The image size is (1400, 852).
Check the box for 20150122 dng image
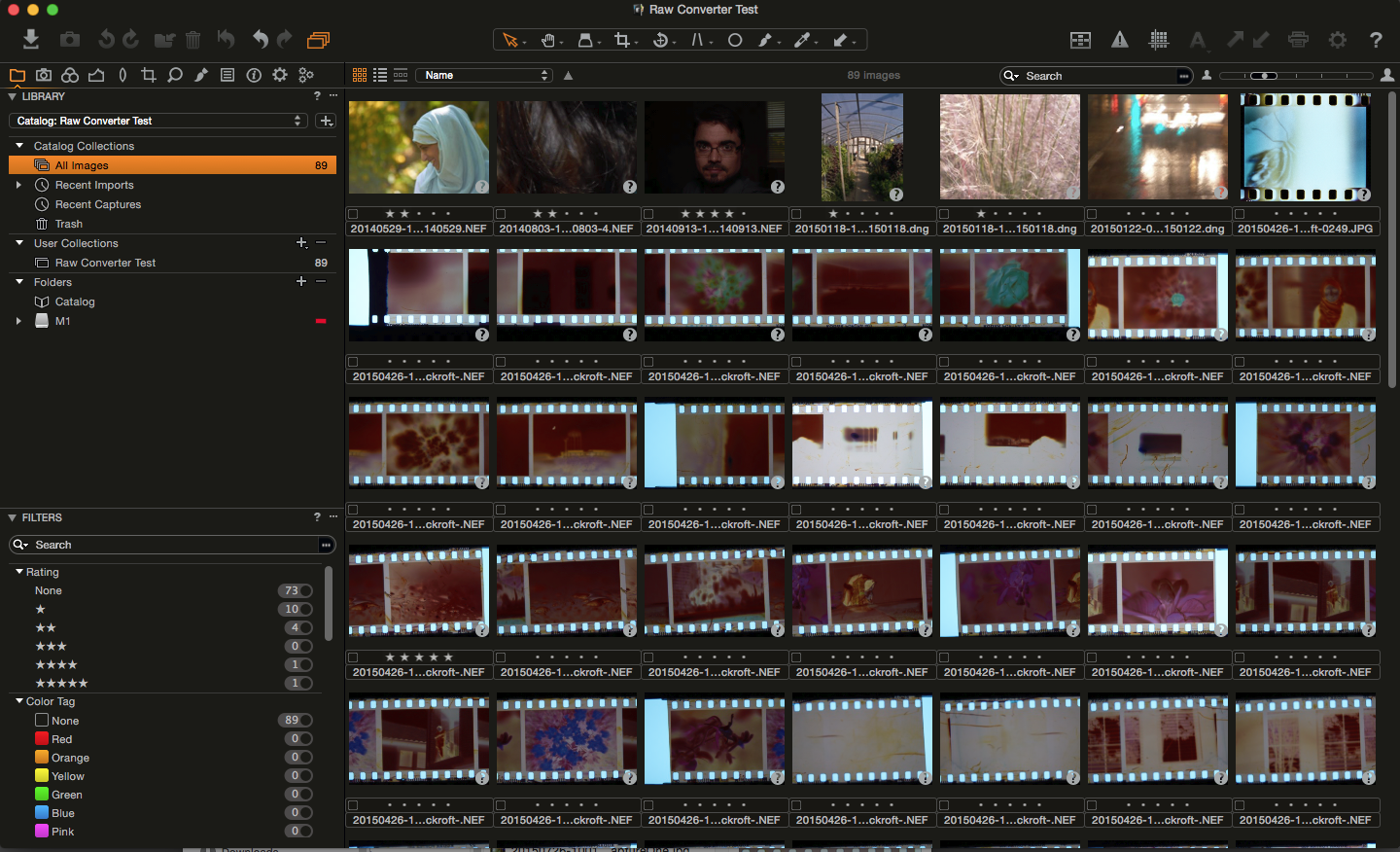1092,214
